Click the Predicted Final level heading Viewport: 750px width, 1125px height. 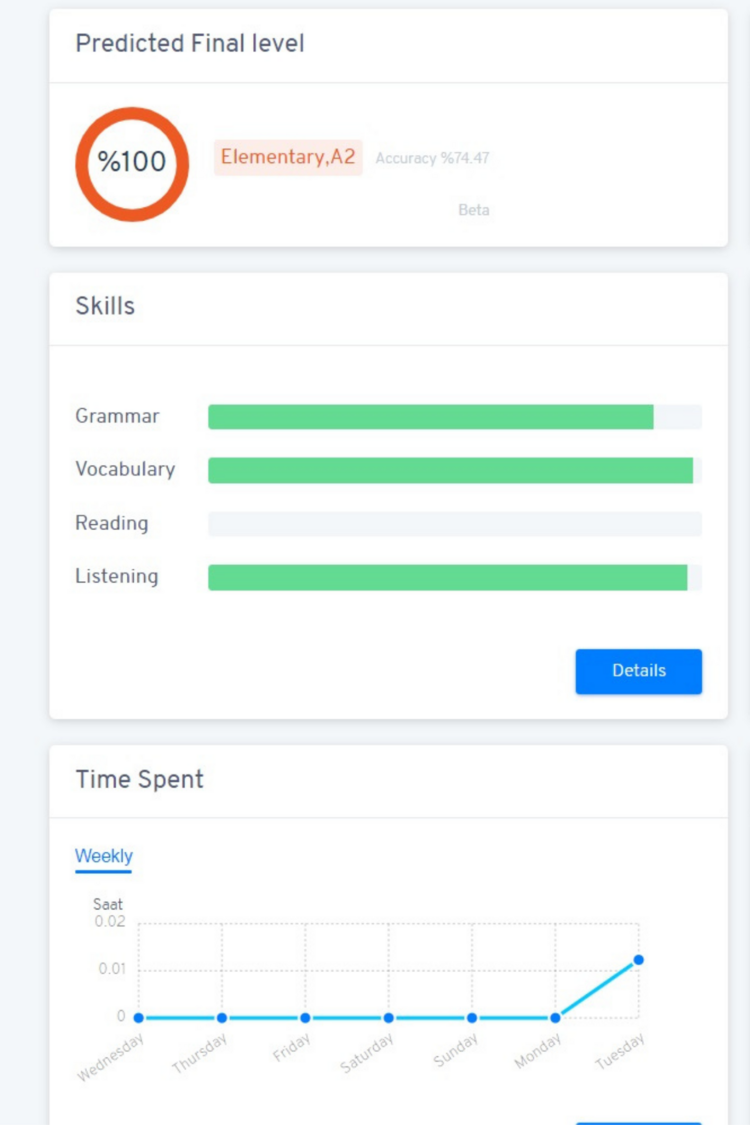[191, 44]
